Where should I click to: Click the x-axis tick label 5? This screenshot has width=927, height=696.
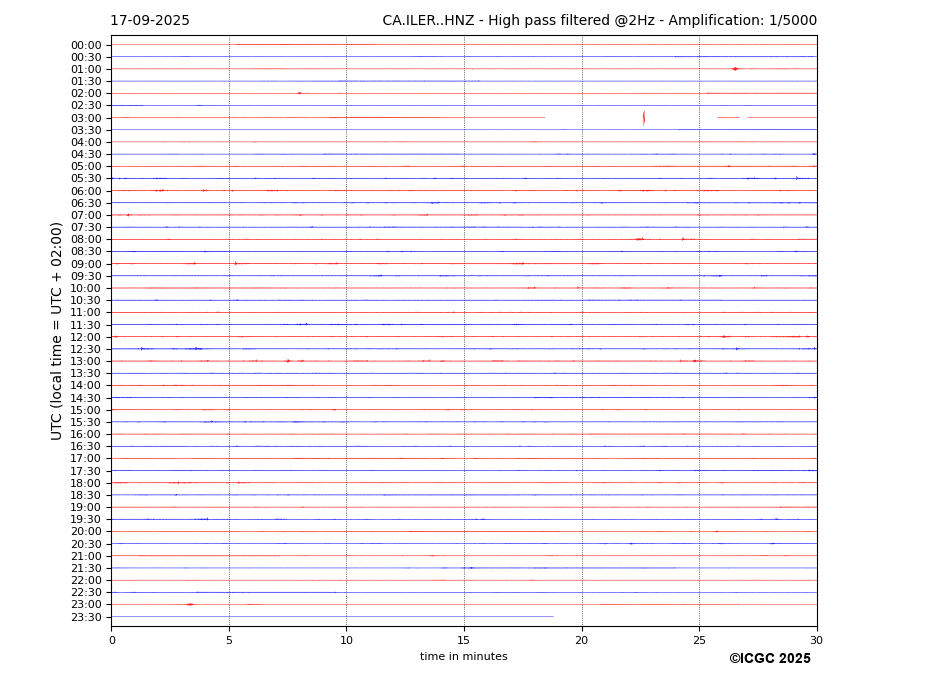tap(229, 640)
